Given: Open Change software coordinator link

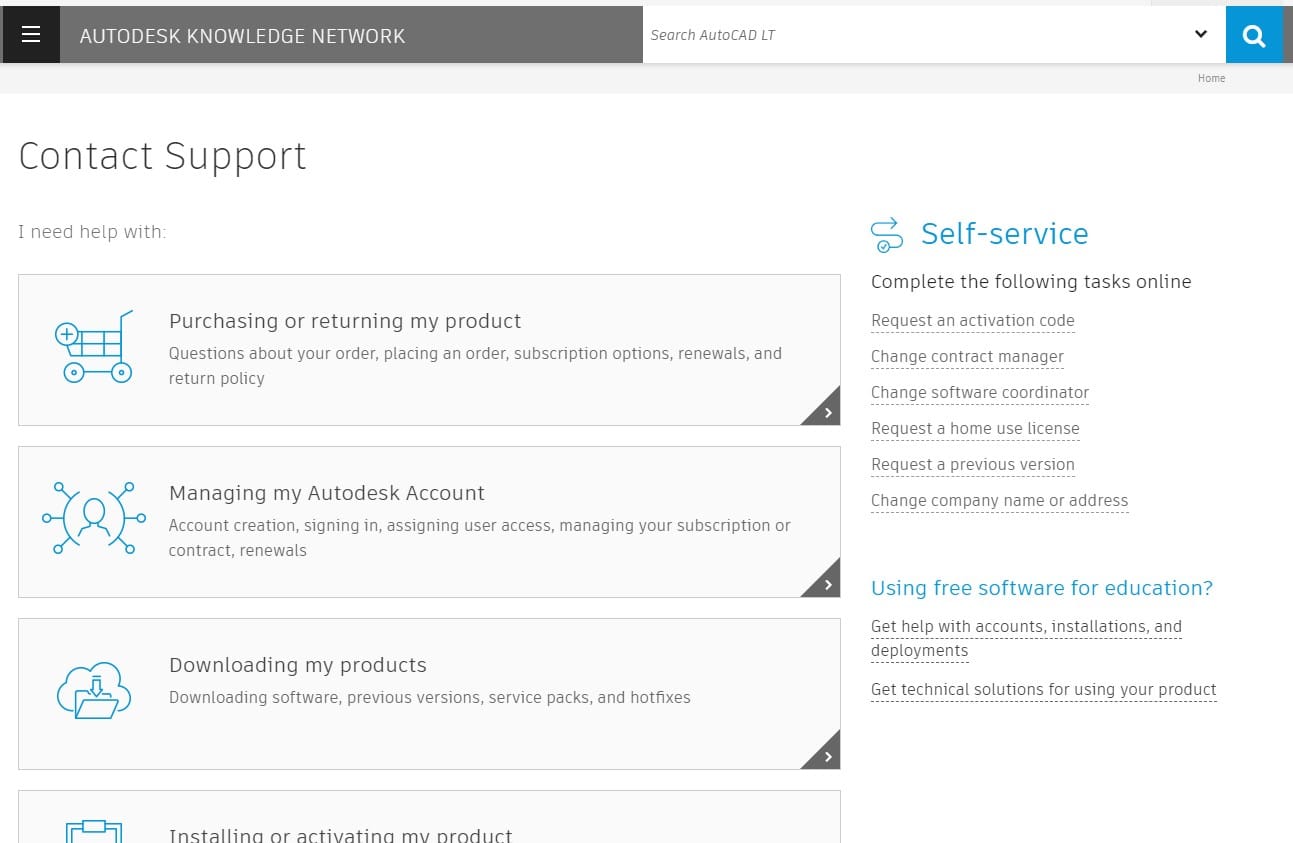Looking at the screenshot, I should 980,393.
